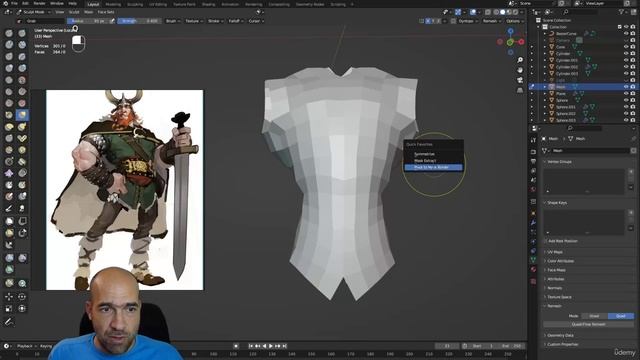The image size is (640, 360).
Task: Play the animation in the timeline
Action: pyautogui.click(x=271, y=346)
